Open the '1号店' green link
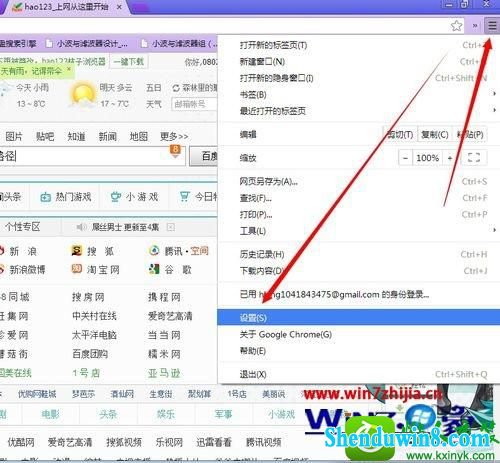 click(86, 373)
